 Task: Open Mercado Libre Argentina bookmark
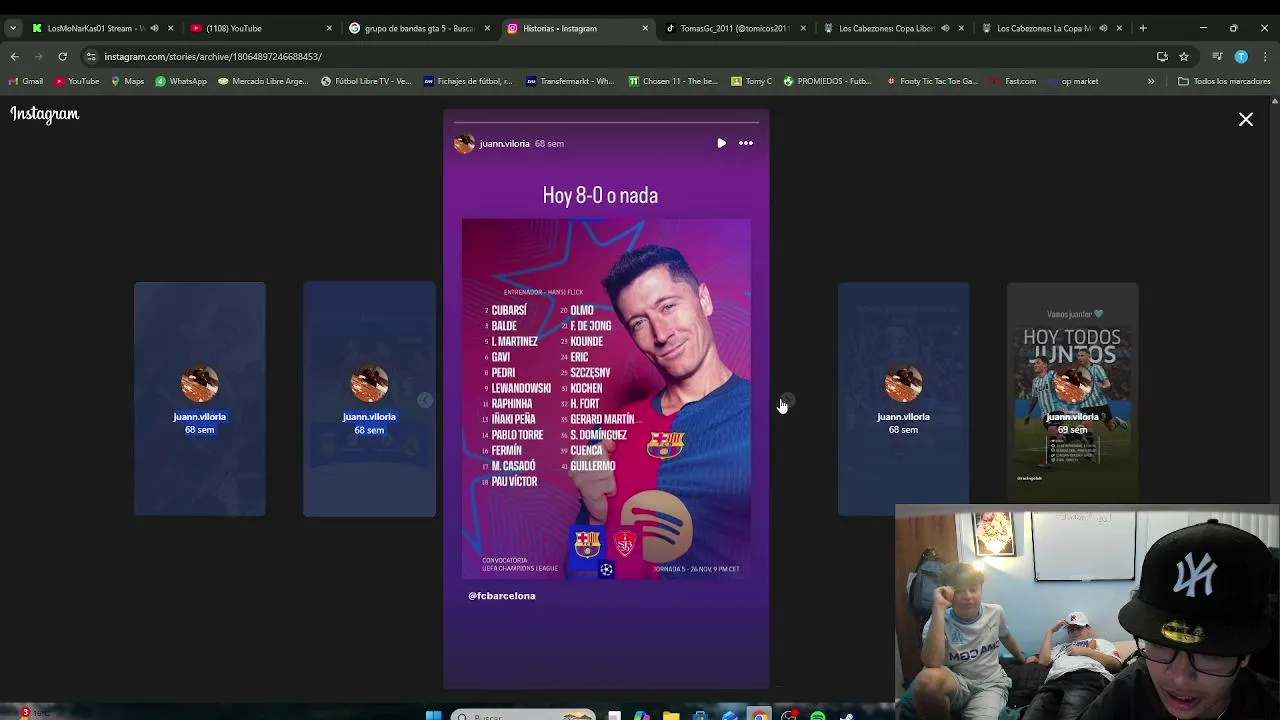(x=263, y=81)
